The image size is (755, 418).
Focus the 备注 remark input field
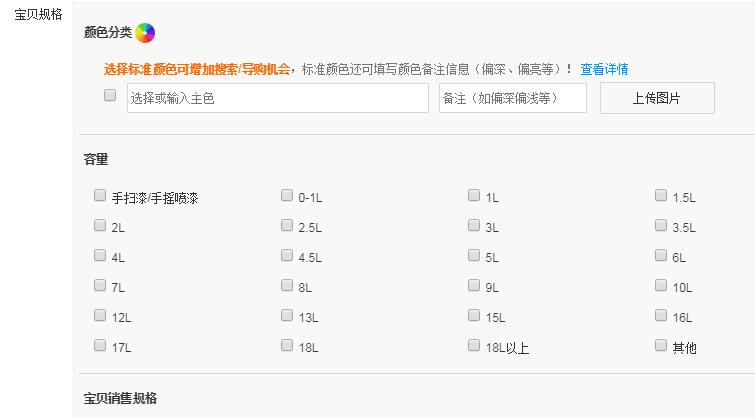pos(513,98)
